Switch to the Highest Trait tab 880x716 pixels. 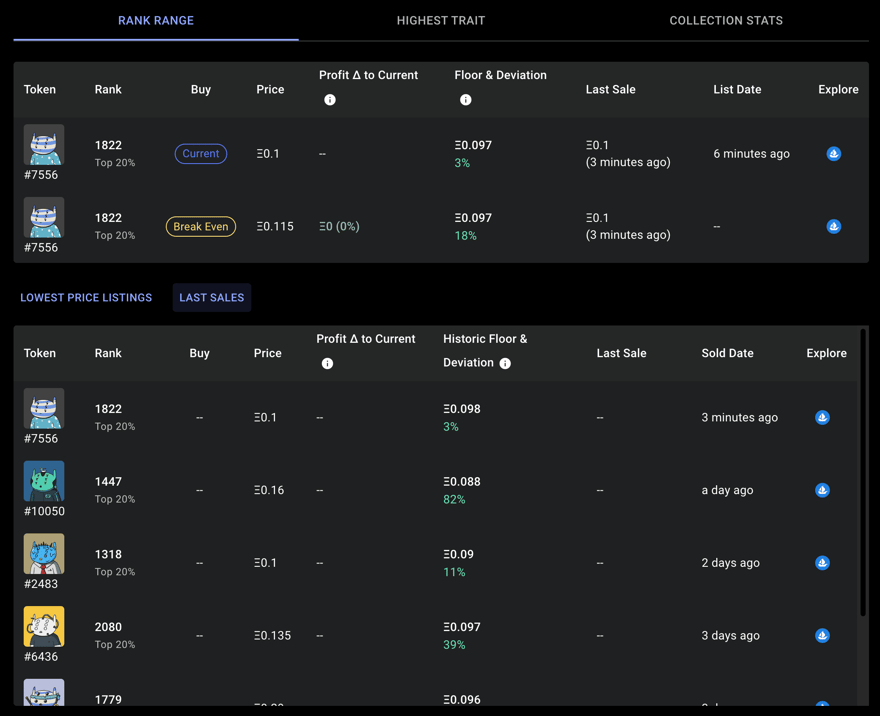tap(441, 21)
